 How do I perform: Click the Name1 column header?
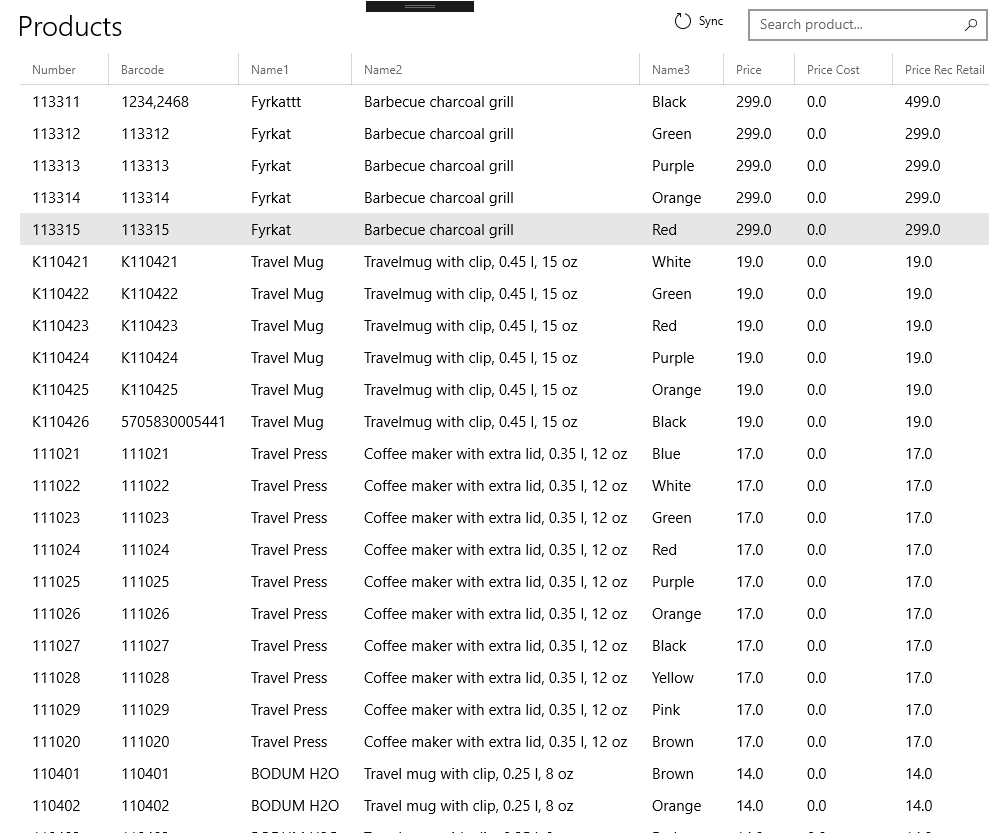coord(269,70)
